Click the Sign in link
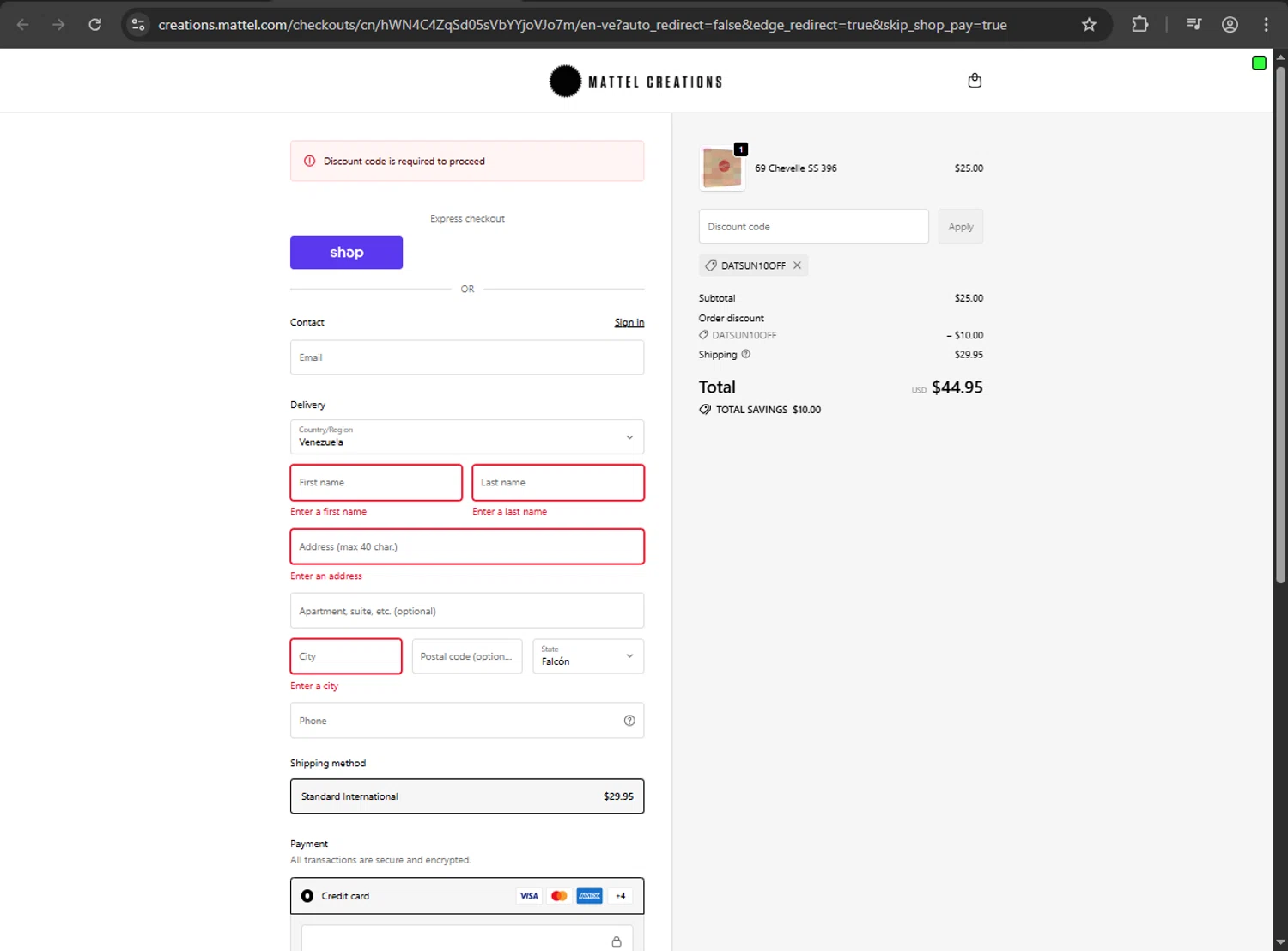The image size is (1288, 951). pyautogui.click(x=629, y=323)
